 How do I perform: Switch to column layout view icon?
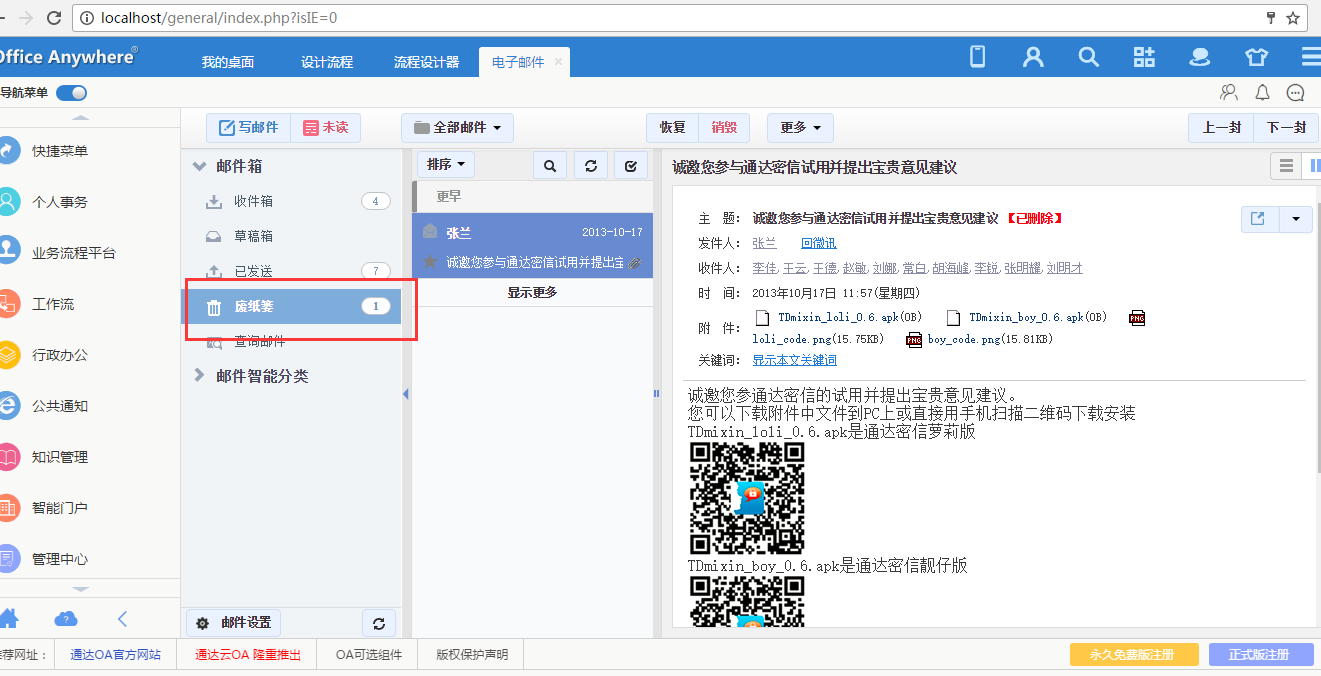[x=1314, y=166]
